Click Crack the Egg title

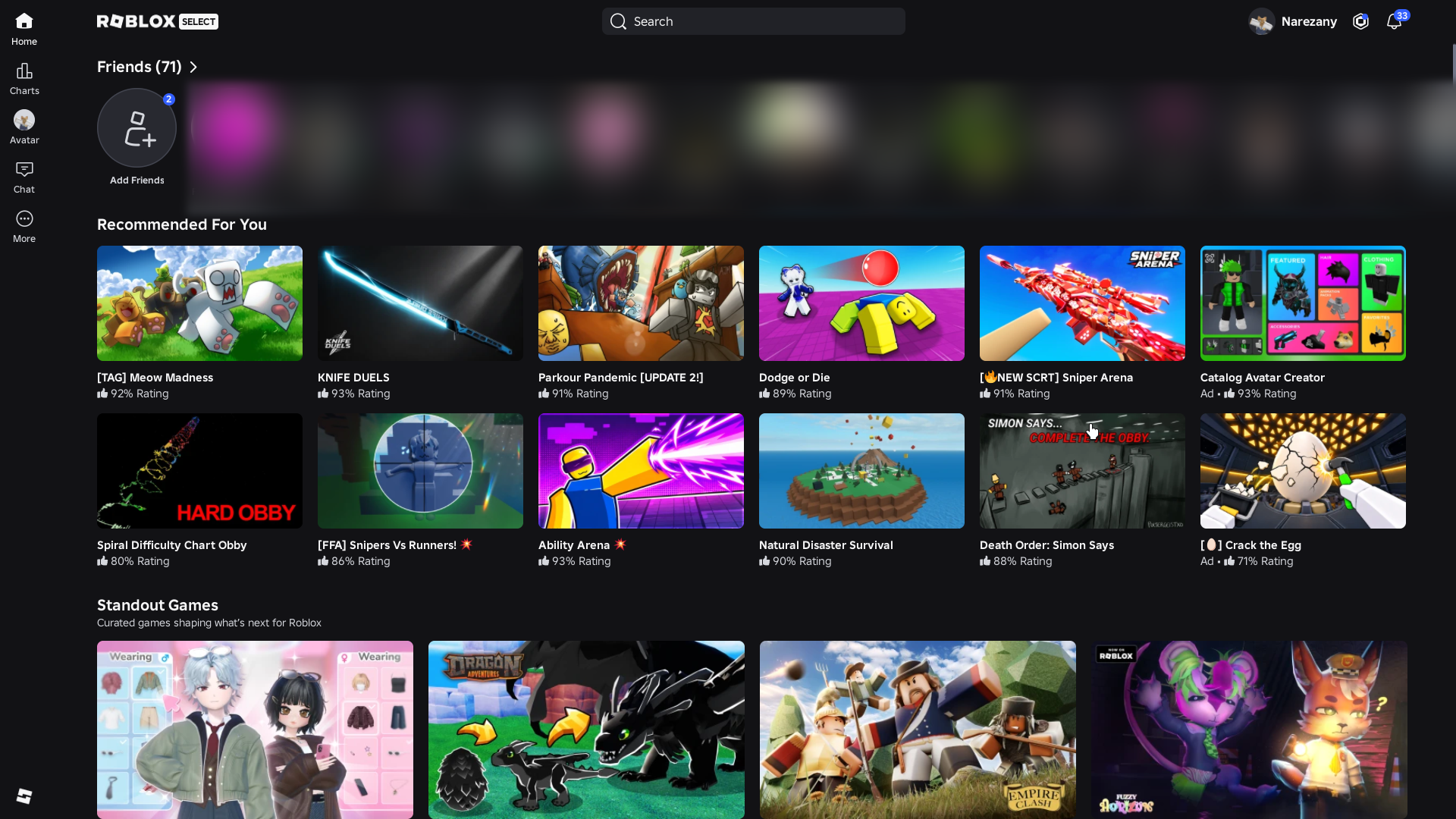click(1250, 545)
